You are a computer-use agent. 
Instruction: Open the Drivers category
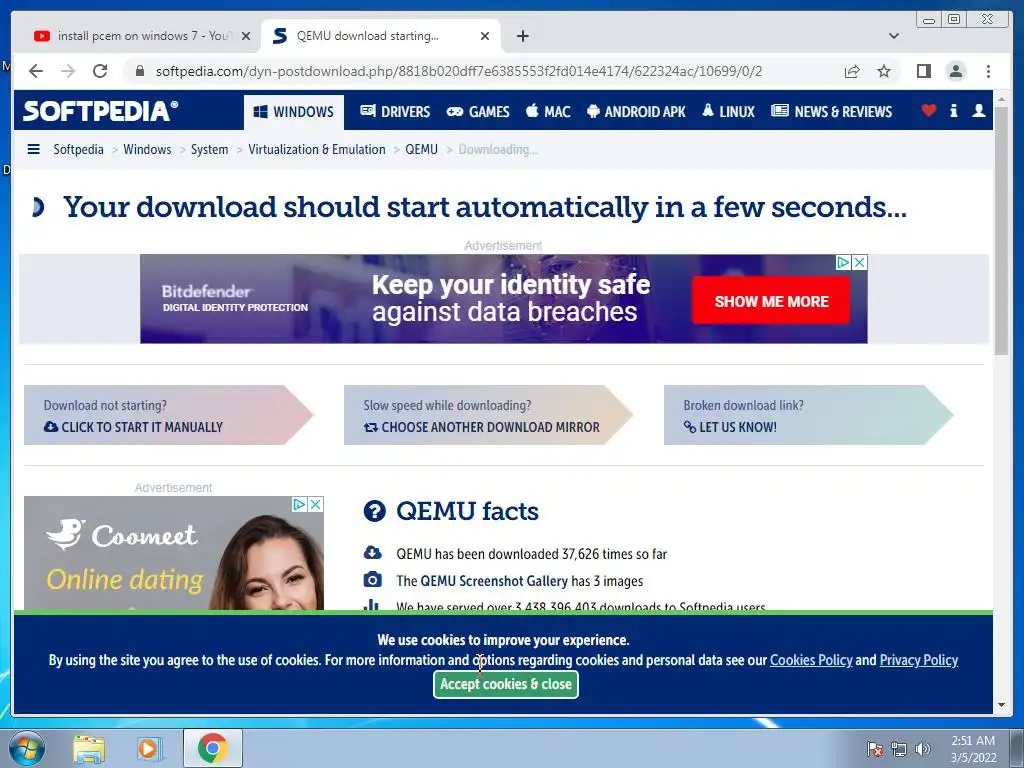(x=395, y=112)
